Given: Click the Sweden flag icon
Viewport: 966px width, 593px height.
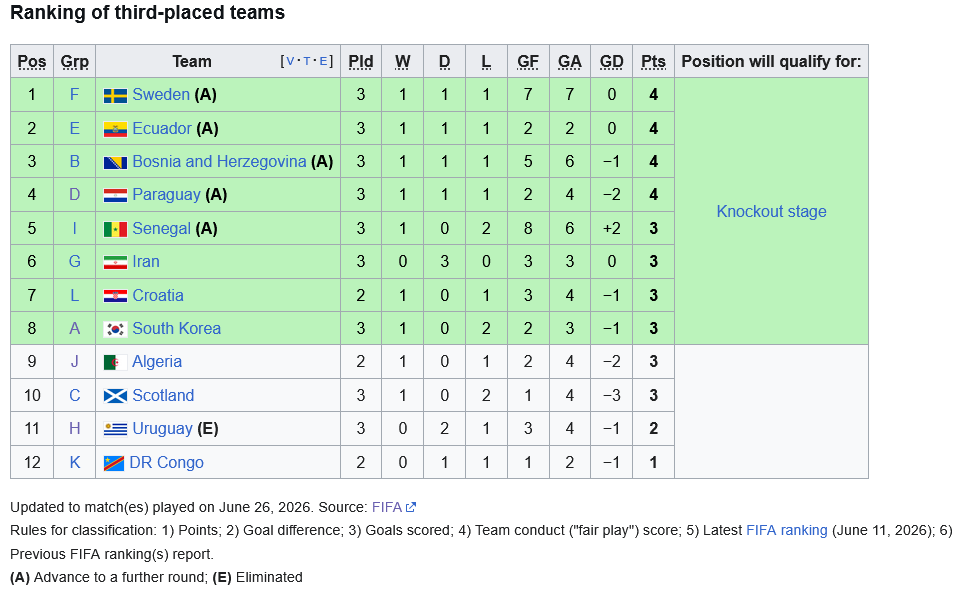Looking at the screenshot, I should pos(115,95).
